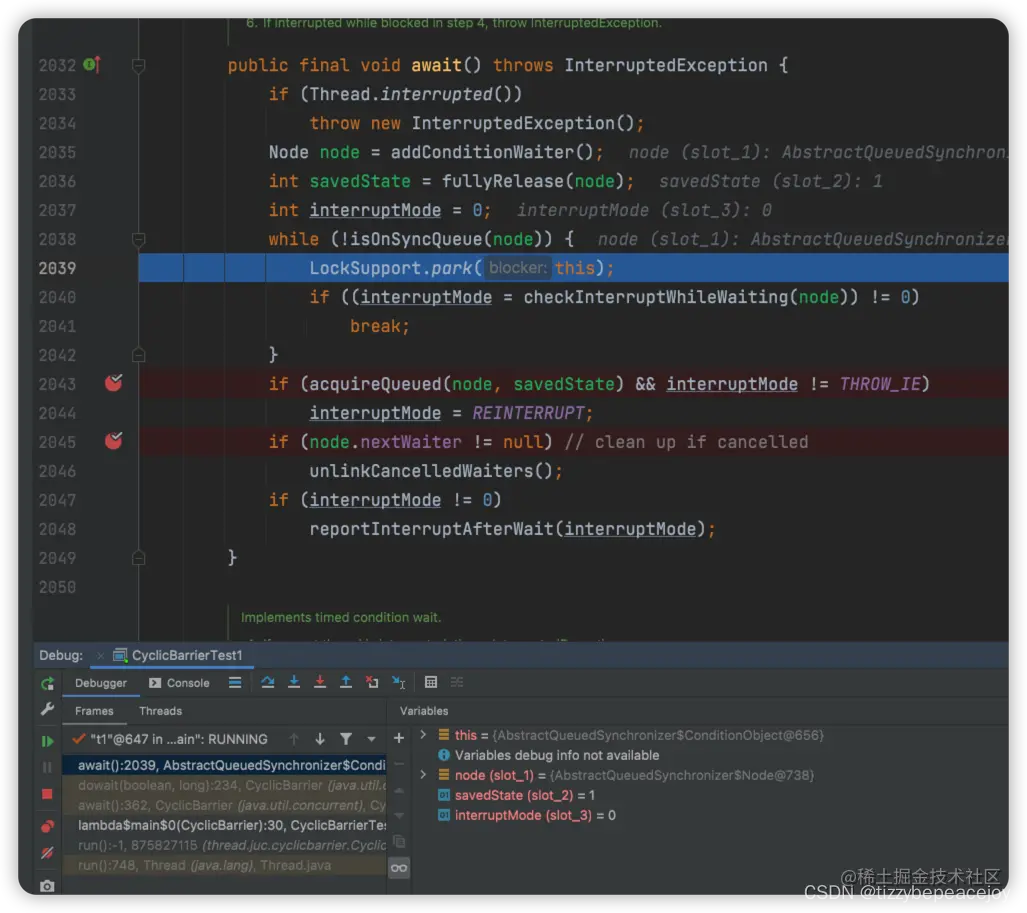
Task: Select the Frames tab
Action: tap(94, 711)
